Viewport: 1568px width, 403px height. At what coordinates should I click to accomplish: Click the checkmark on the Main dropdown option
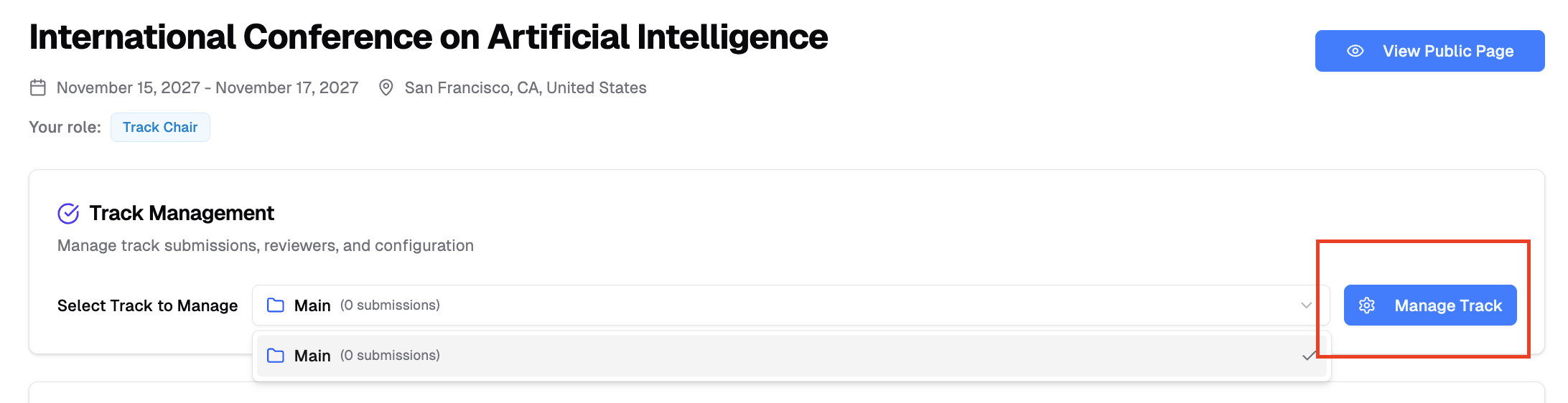coord(1309,356)
